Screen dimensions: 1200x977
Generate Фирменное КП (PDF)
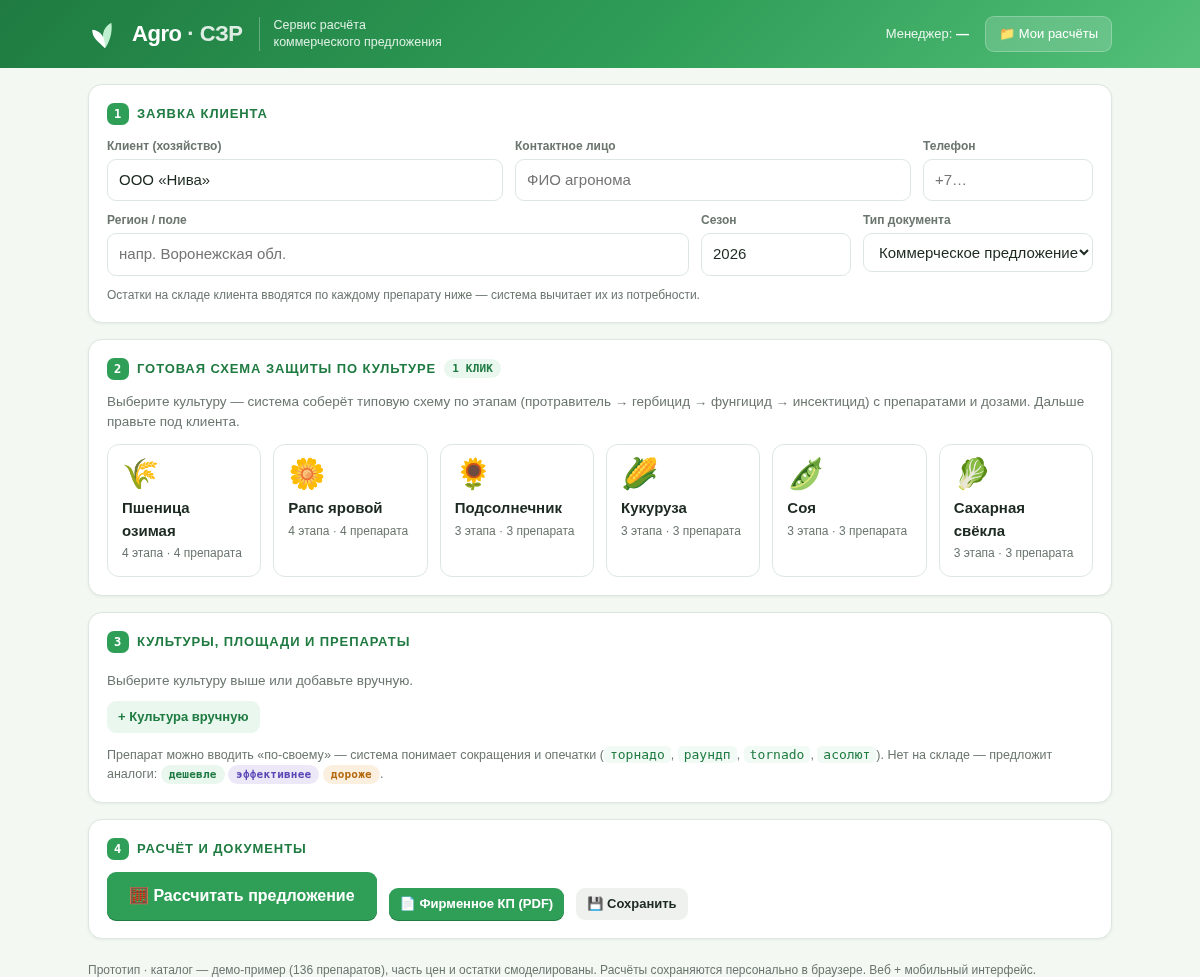[476, 904]
